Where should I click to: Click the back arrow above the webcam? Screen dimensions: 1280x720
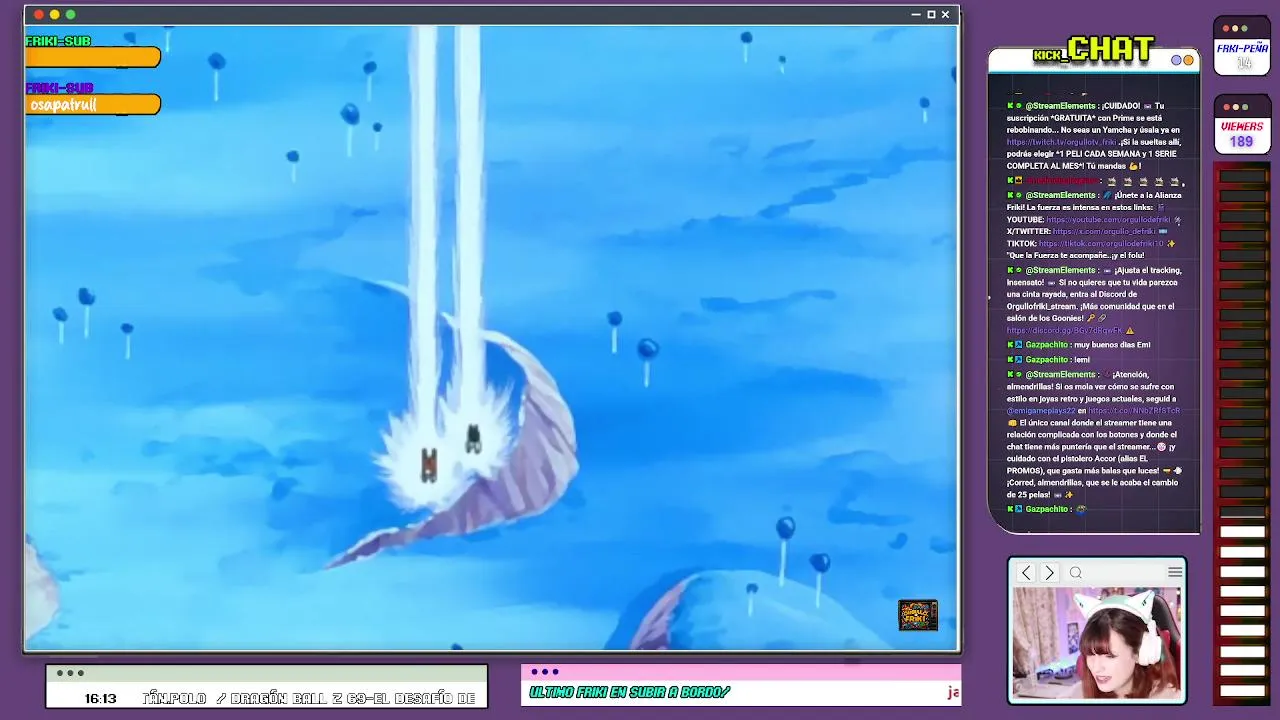(1026, 573)
